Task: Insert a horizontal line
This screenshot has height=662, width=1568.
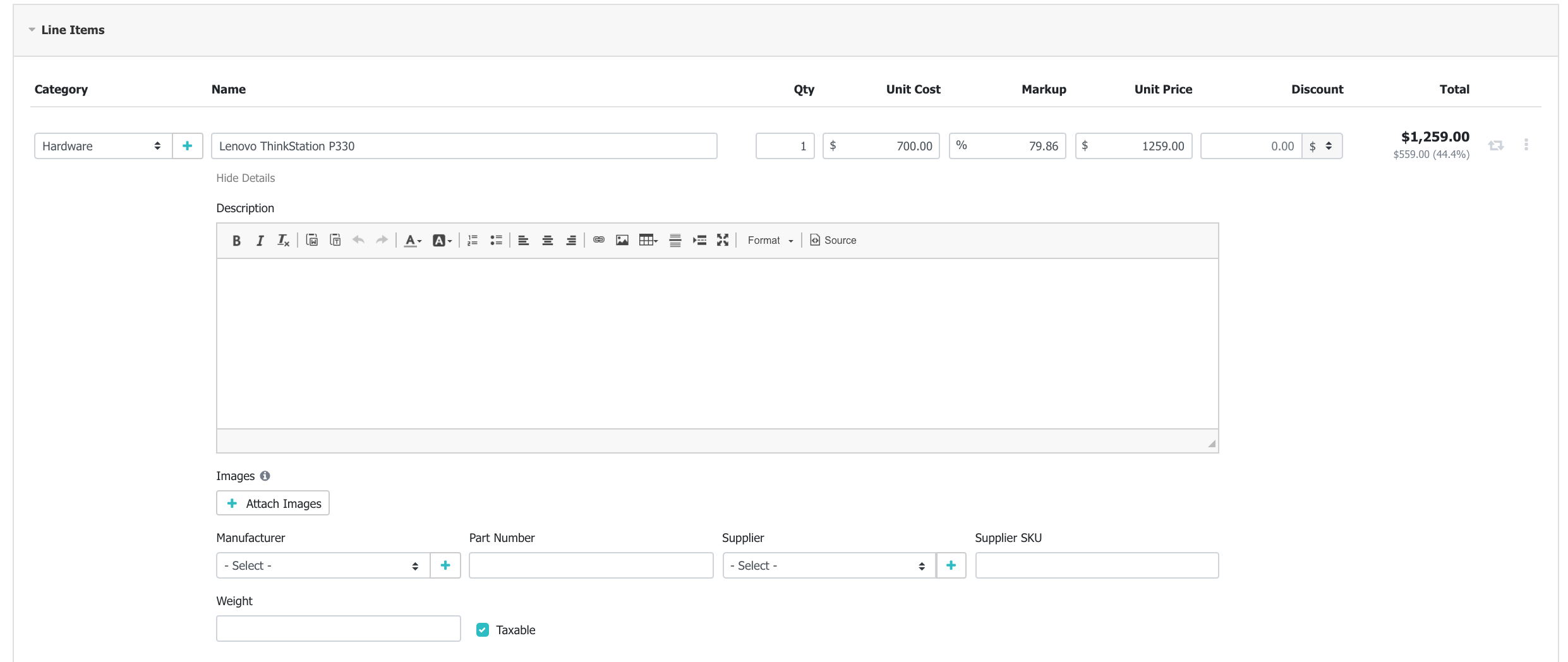Action: (x=675, y=240)
